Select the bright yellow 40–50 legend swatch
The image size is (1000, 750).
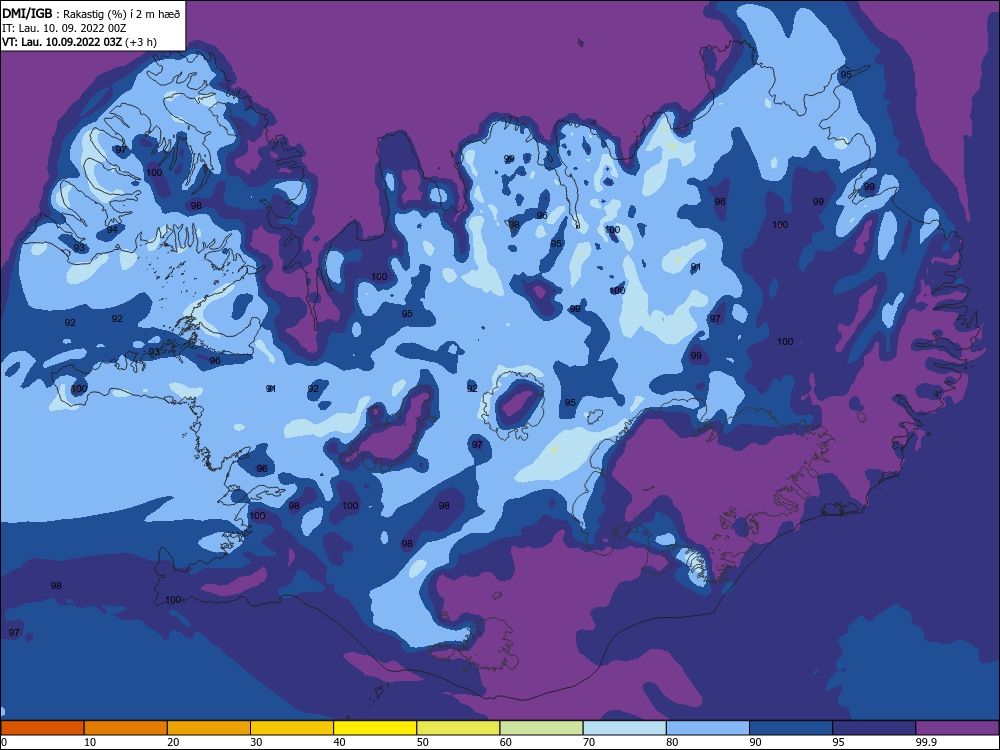[375, 728]
